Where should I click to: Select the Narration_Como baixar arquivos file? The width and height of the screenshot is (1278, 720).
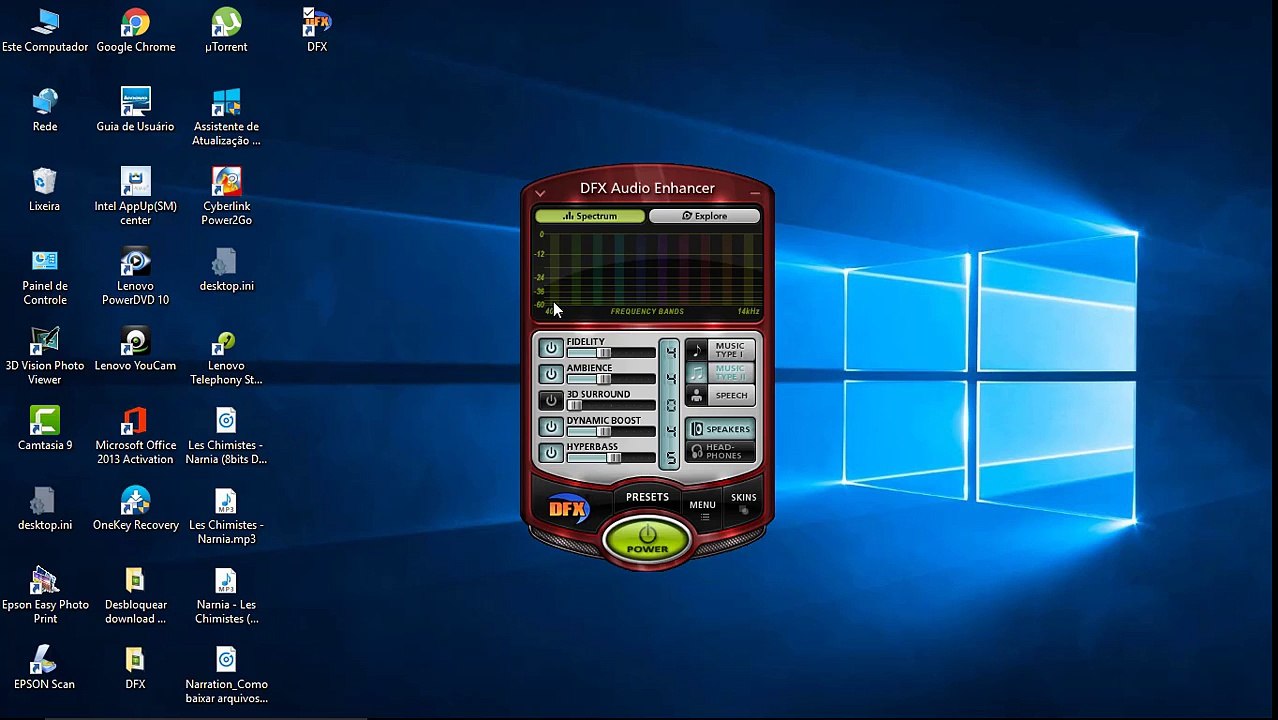click(x=226, y=675)
